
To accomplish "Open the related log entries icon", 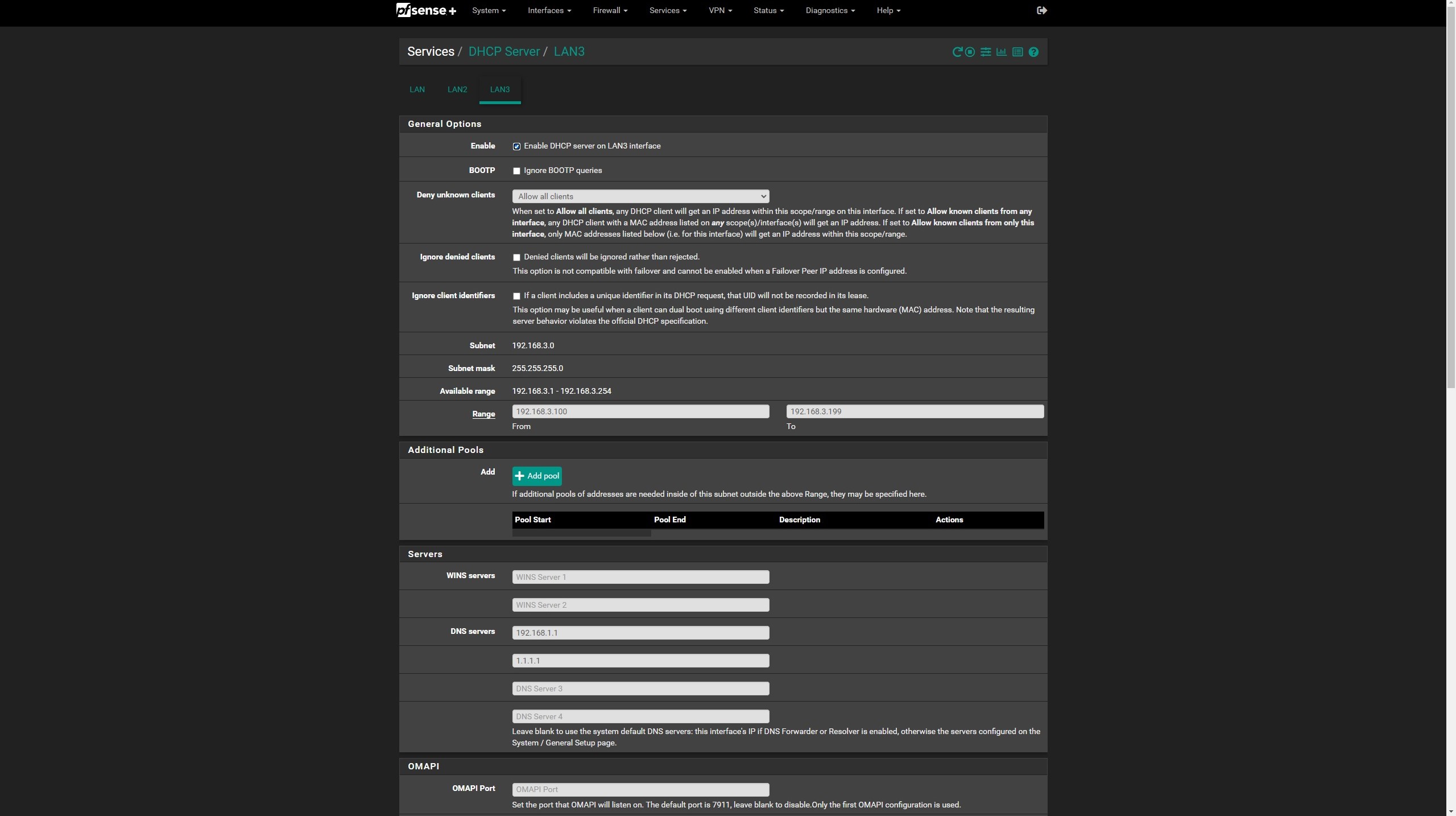I will 1017,52.
